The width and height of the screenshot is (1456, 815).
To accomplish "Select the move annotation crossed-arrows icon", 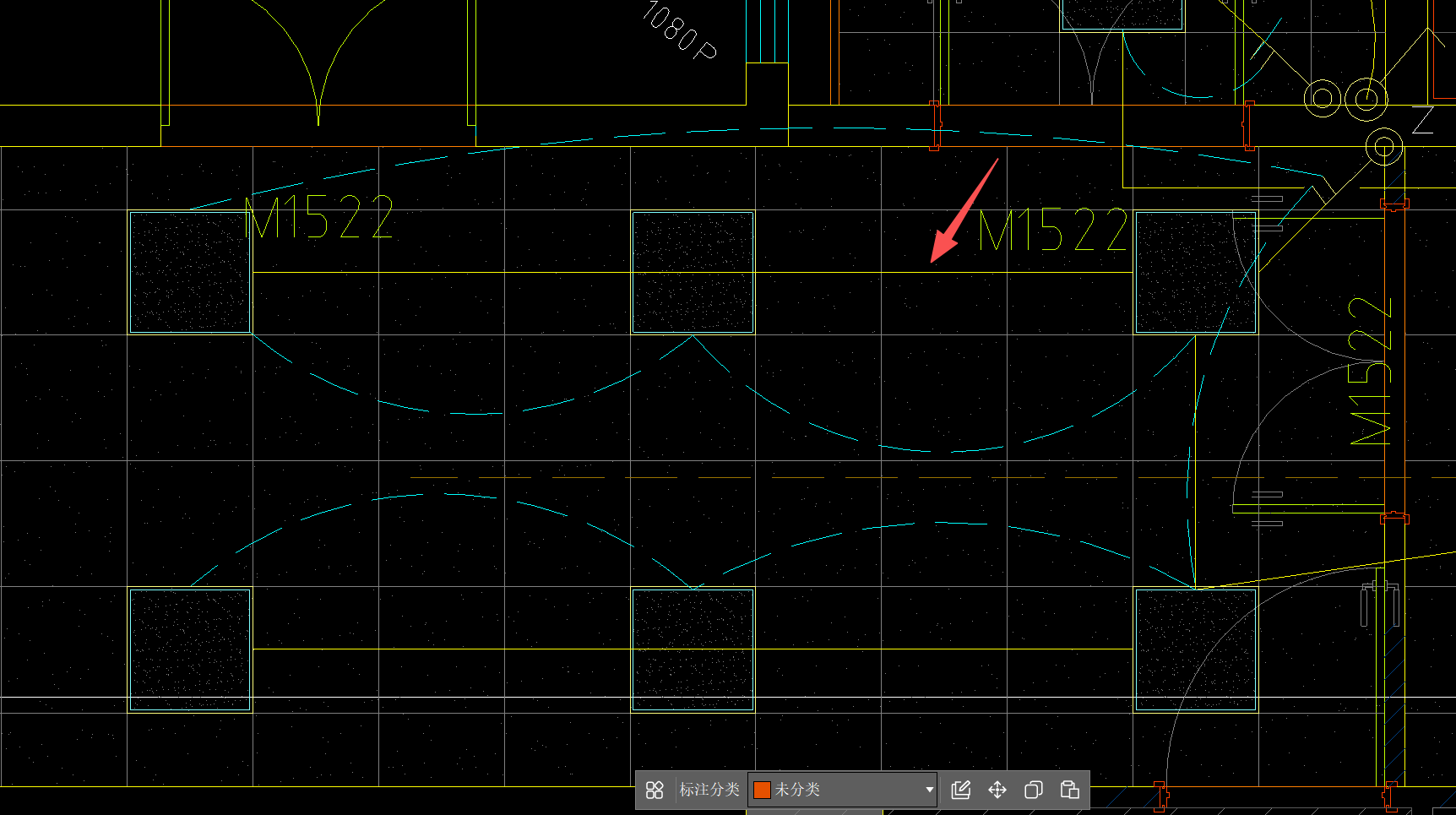I will (997, 790).
